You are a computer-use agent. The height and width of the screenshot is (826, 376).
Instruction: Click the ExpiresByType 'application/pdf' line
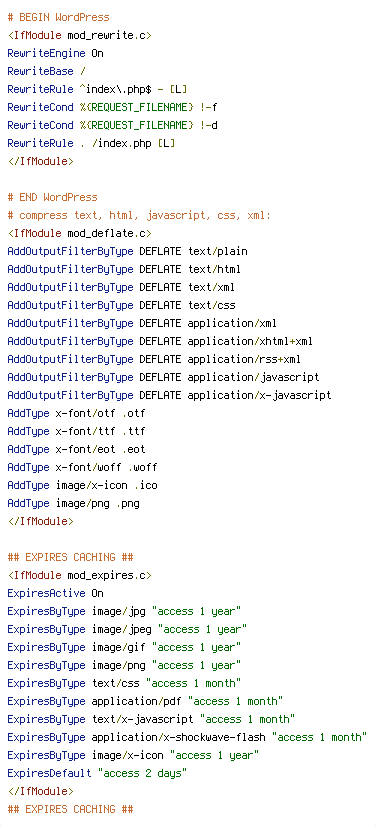145,701
